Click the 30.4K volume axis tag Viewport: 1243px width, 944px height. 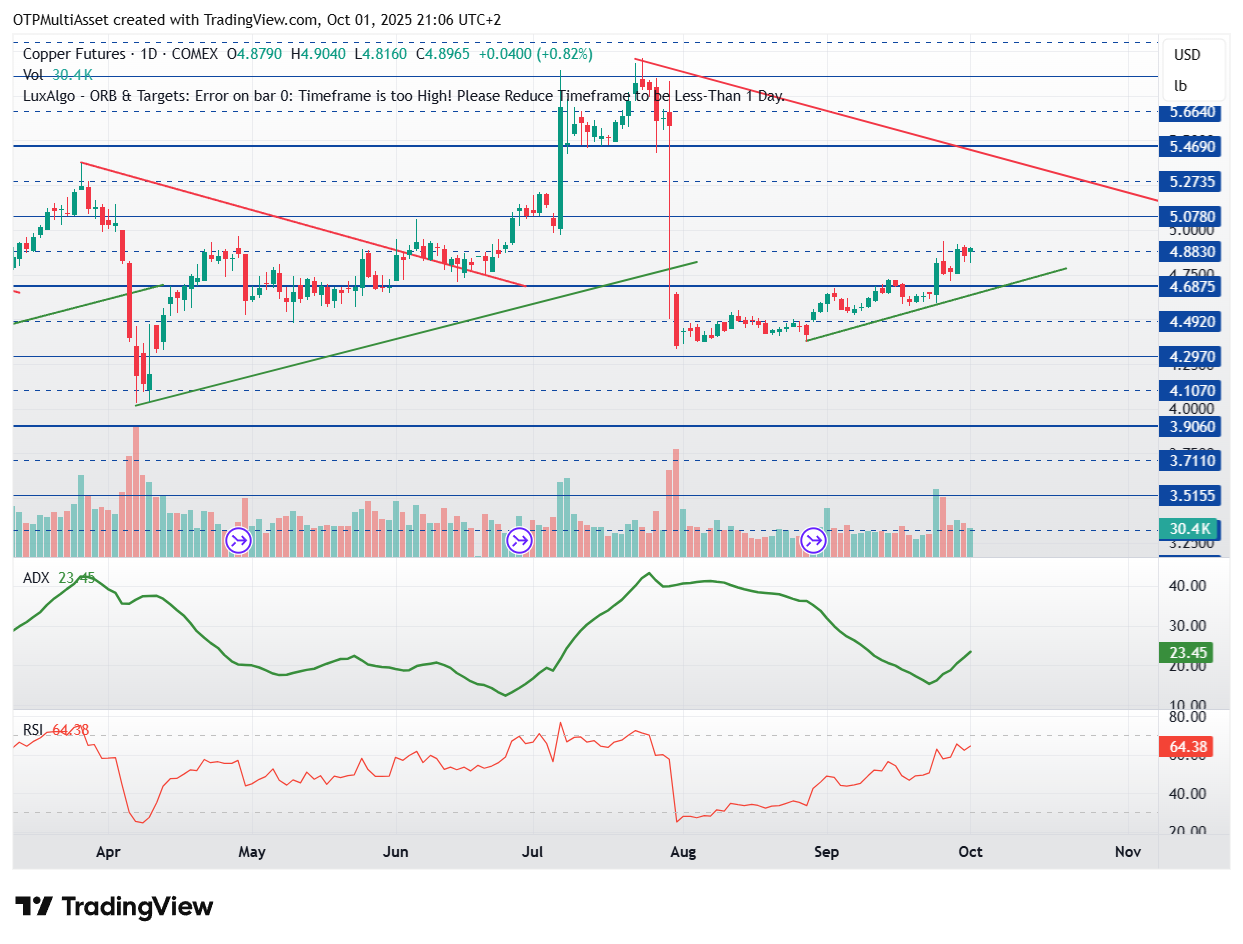click(1187, 530)
